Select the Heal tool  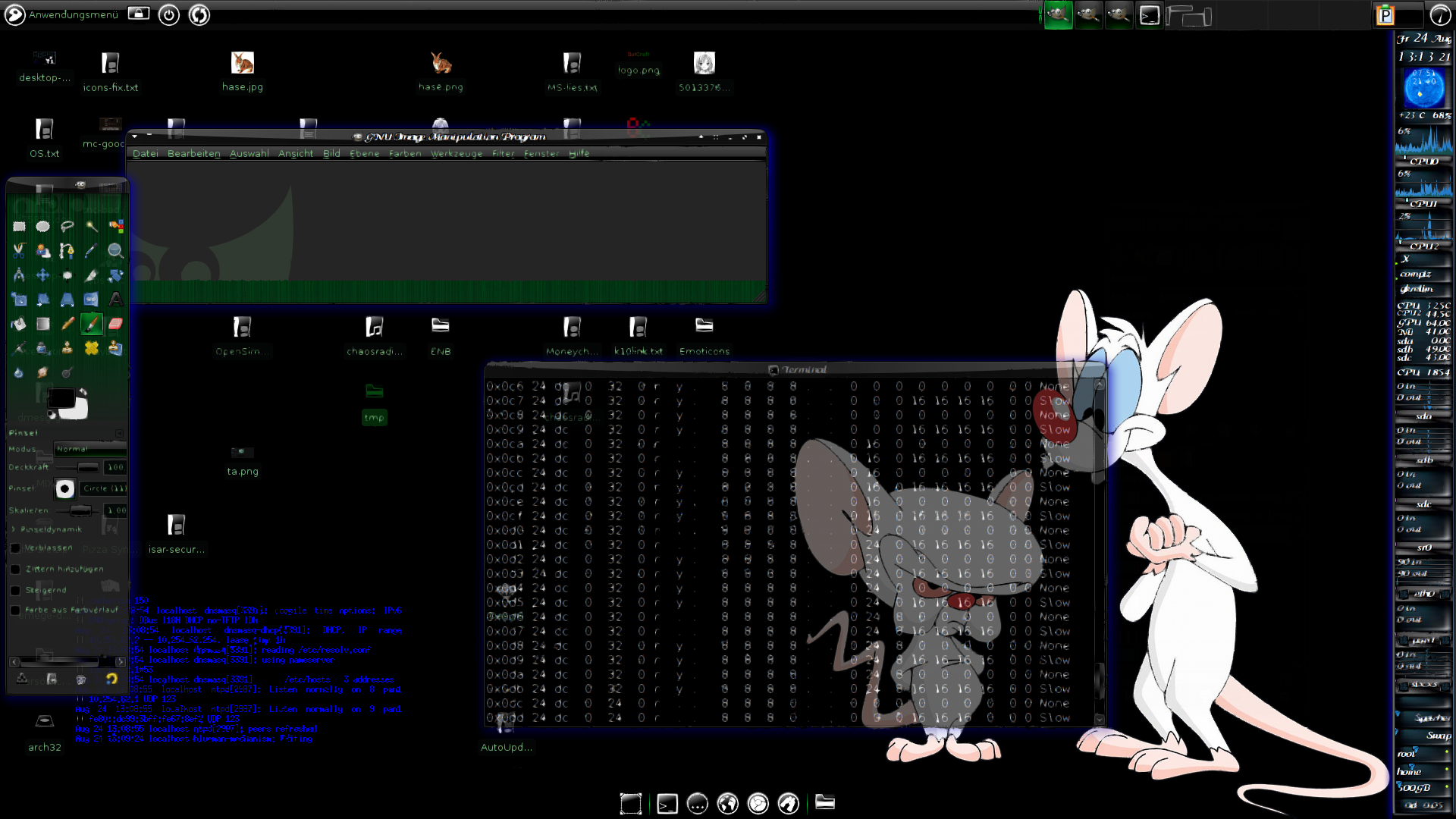[x=92, y=348]
